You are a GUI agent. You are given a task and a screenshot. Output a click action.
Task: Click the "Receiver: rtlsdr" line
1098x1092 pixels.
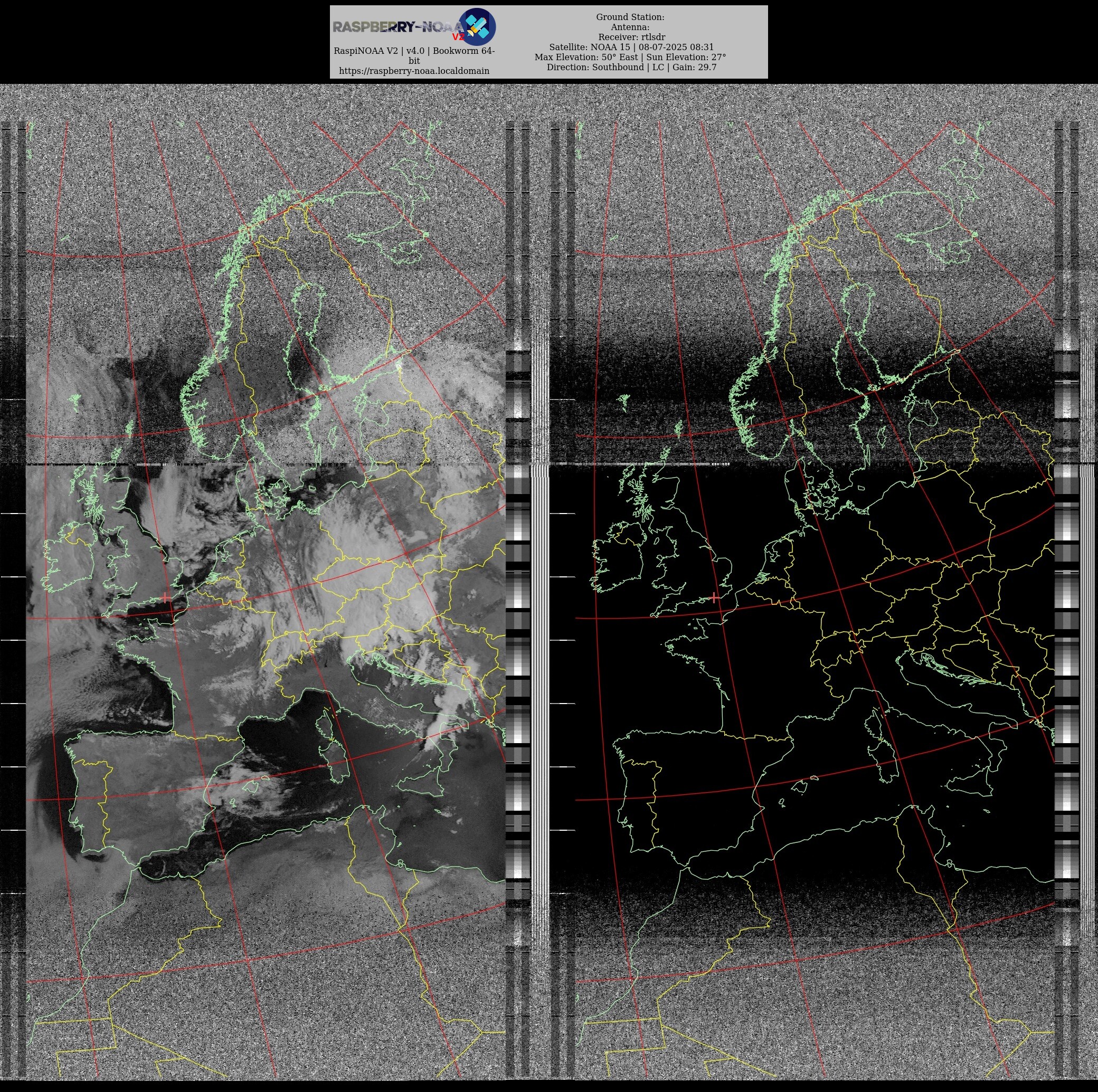click(x=631, y=37)
